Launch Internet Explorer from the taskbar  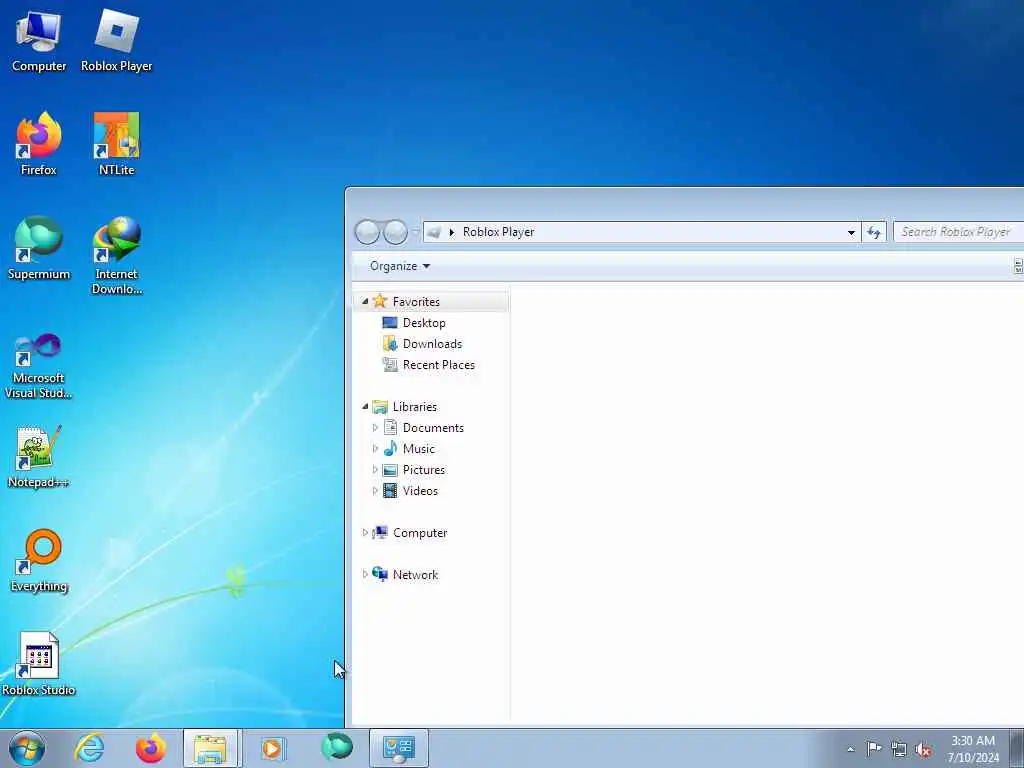click(89, 748)
